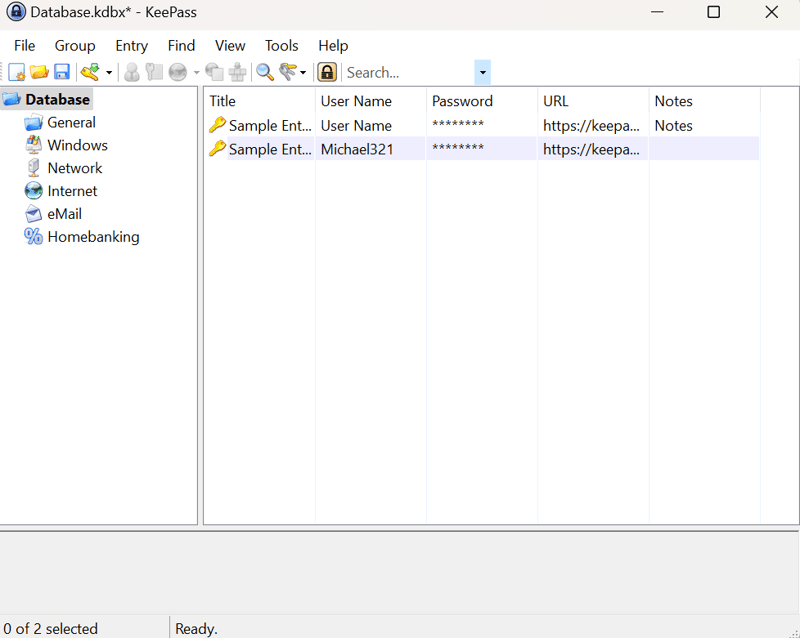Click the 'Ready.' status bar text
This screenshot has width=800, height=638.
tap(196, 629)
